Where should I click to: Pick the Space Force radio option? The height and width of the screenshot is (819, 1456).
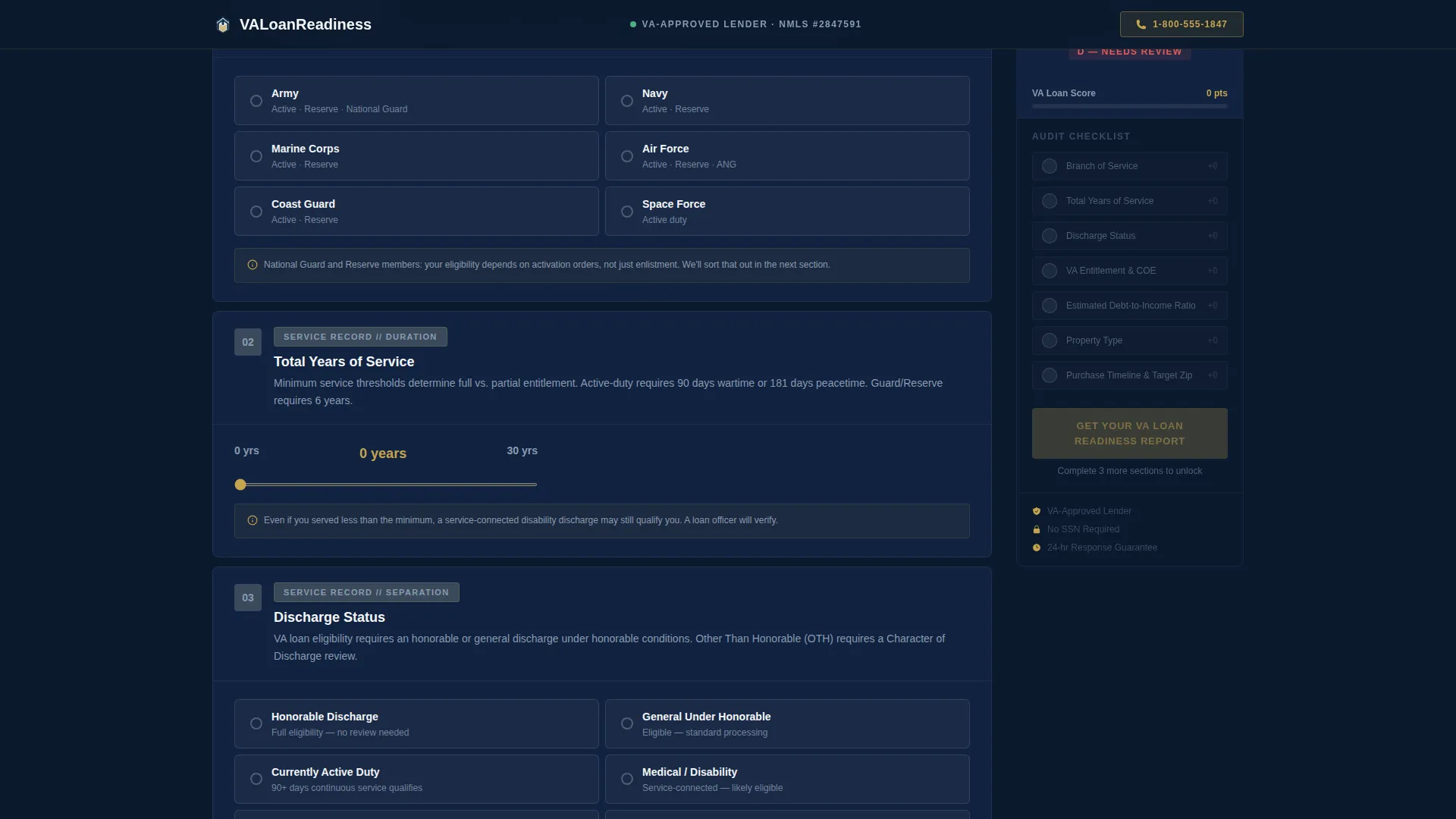tap(787, 212)
